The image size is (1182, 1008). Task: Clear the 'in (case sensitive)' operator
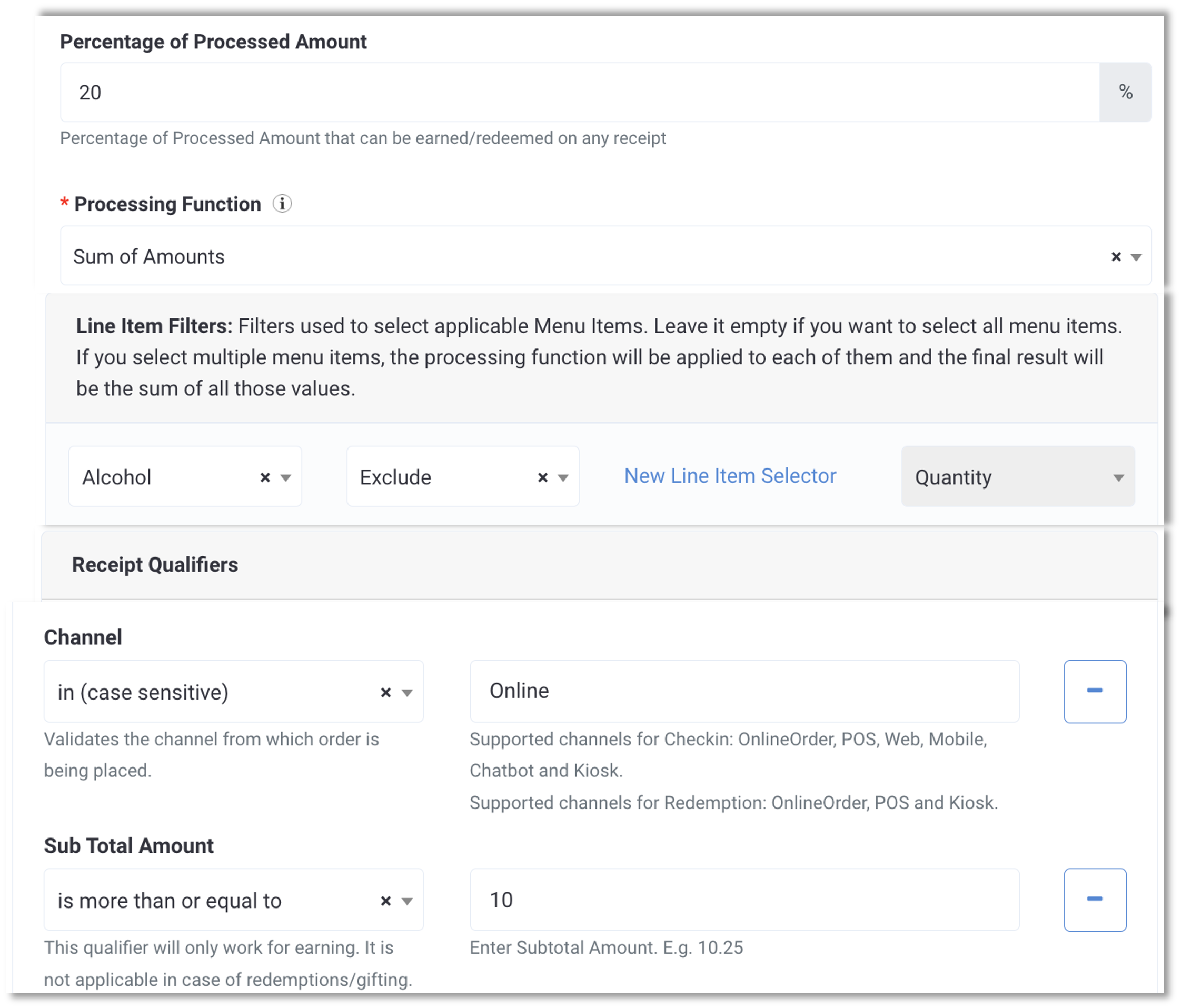point(385,692)
